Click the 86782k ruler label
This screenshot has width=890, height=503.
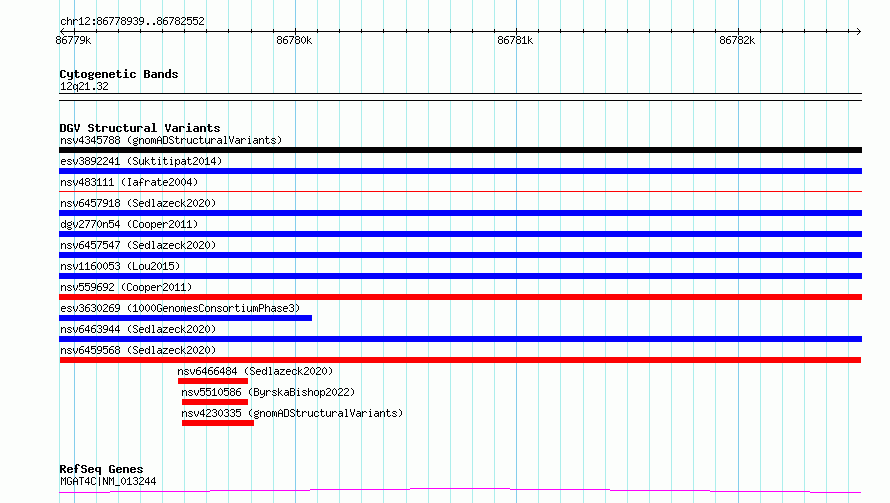tap(737, 40)
